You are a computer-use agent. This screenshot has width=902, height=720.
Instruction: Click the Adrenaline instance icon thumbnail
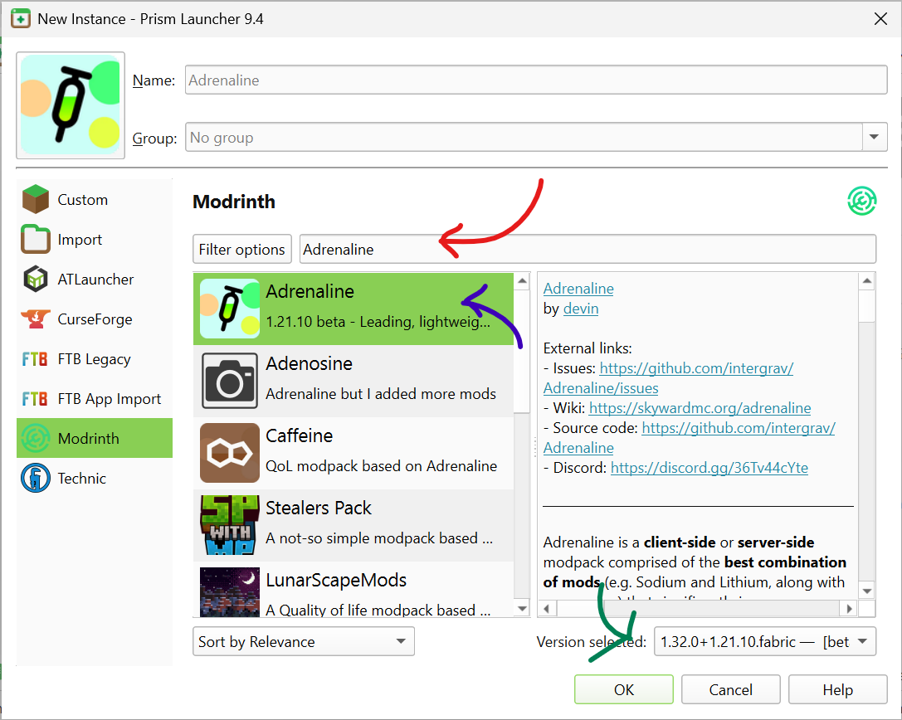[x=71, y=105]
